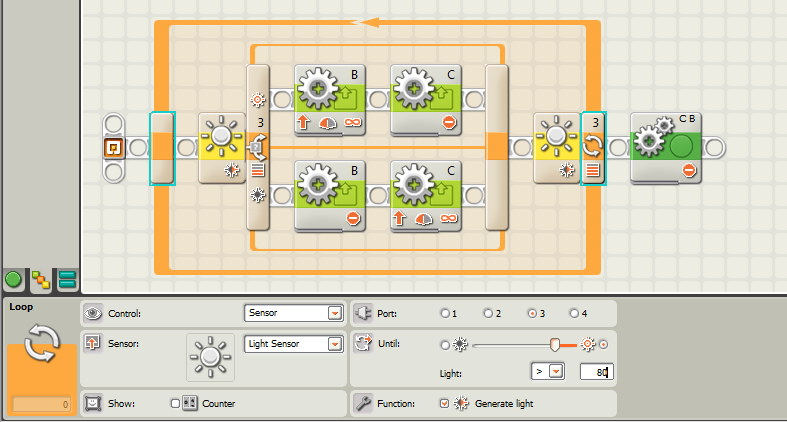
Task: Select bottom Motor B block in switch
Action: click(x=328, y=195)
